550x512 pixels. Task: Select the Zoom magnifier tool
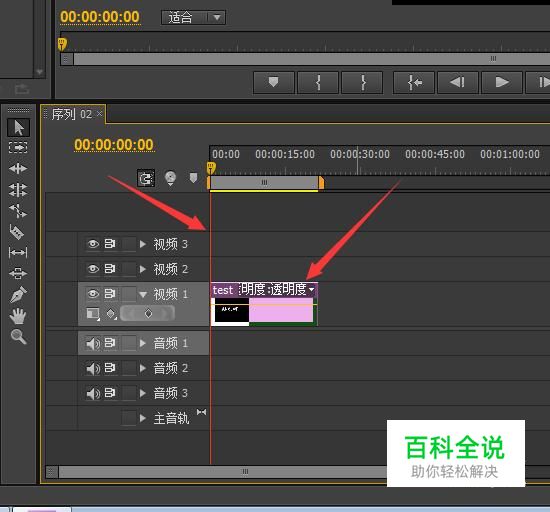click(x=18, y=337)
